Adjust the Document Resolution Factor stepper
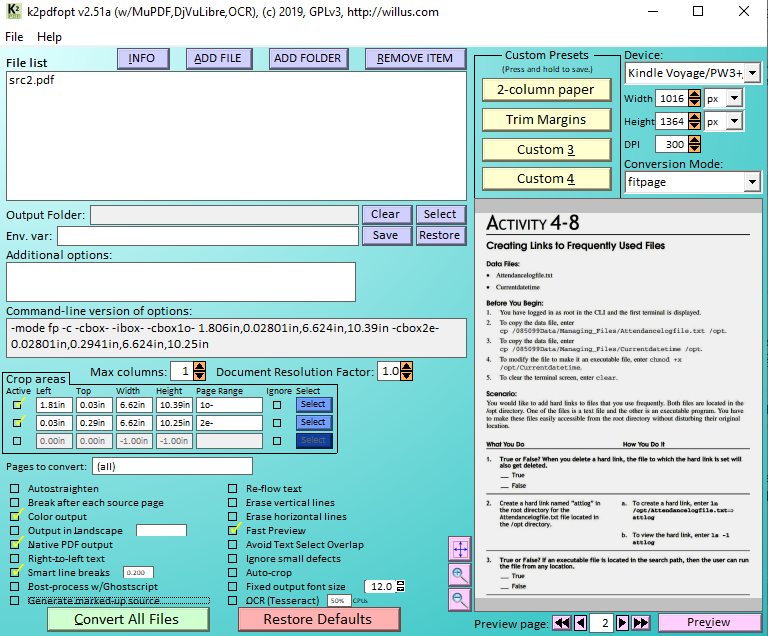The image size is (768, 636). coord(407,371)
